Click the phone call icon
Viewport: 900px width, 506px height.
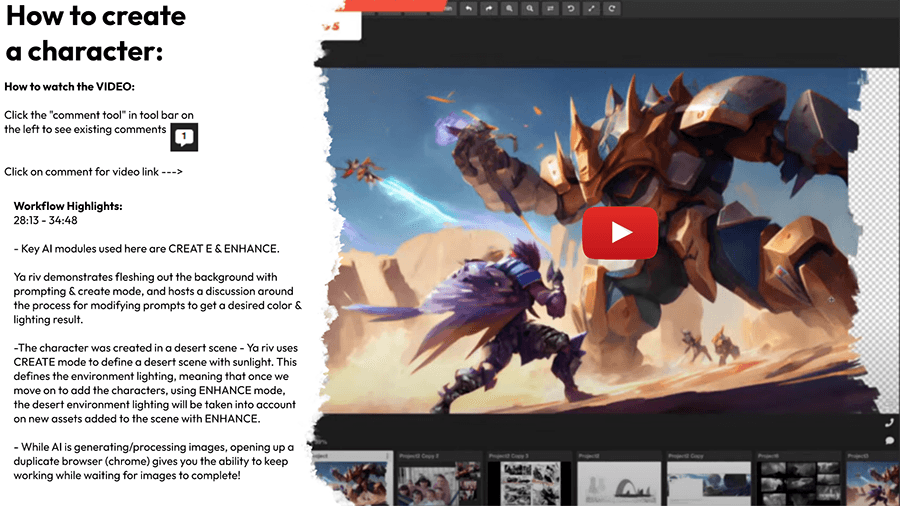[889, 423]
